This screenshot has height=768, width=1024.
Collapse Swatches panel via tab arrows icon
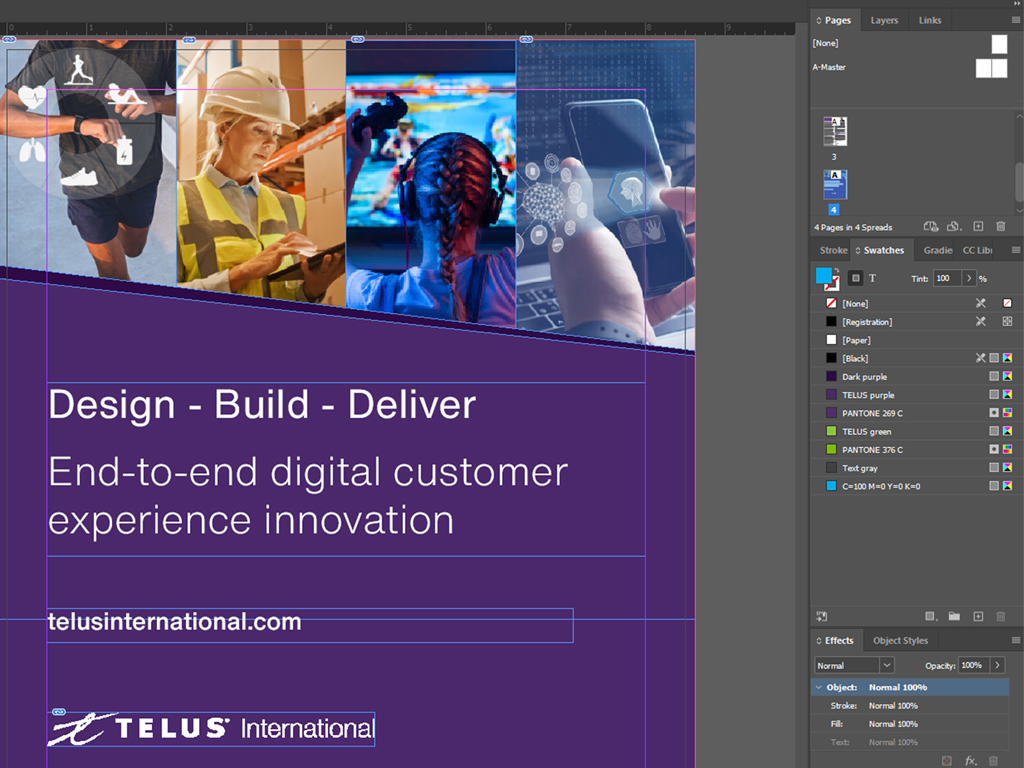(x=858, y=250)
